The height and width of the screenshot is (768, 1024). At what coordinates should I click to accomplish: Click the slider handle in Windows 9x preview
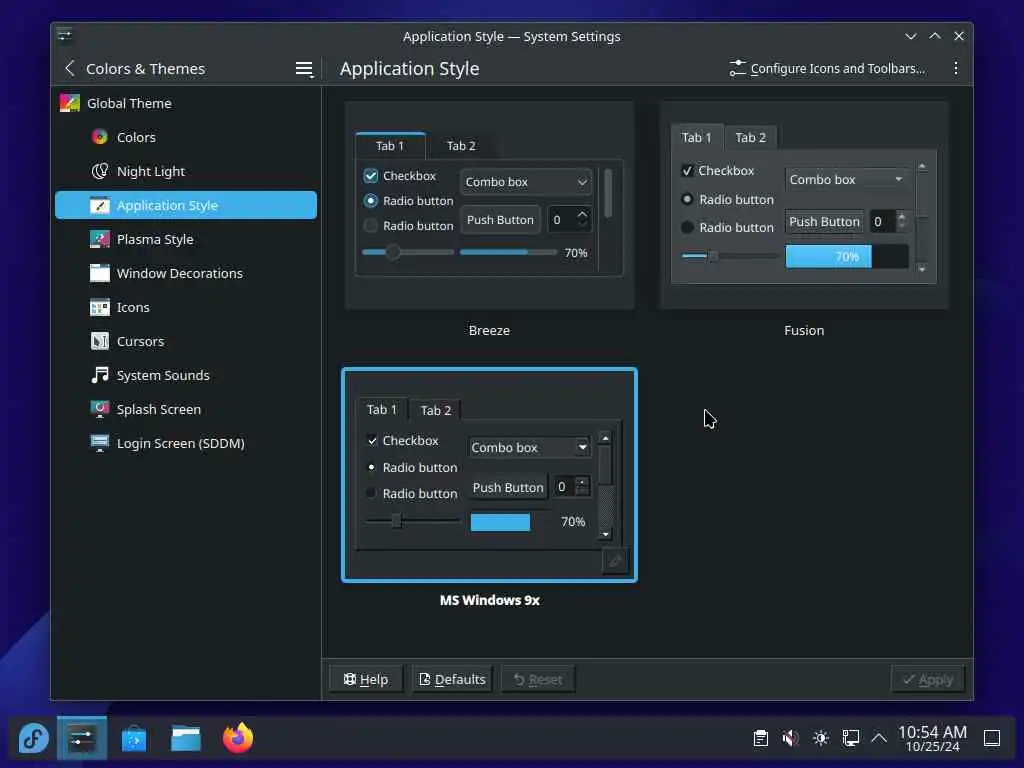click(396, 520)
